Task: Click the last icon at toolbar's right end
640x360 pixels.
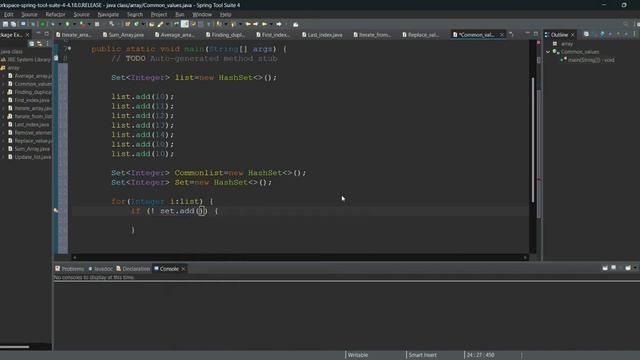Action: [296, 24]
